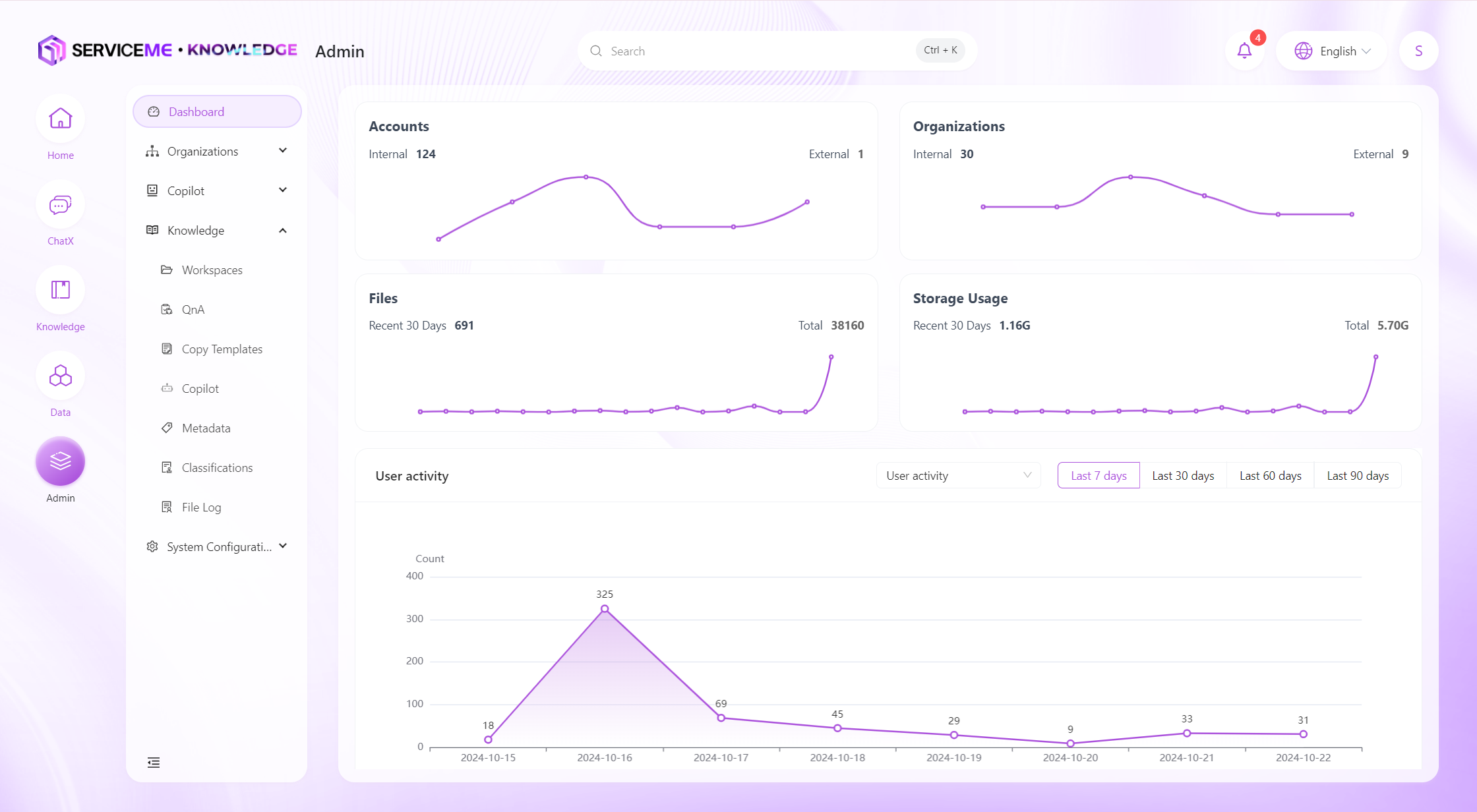Collapse the sidebar with the menu fold icon
This screenshot has width=1477, height=812.
click(x=154, y=763)
